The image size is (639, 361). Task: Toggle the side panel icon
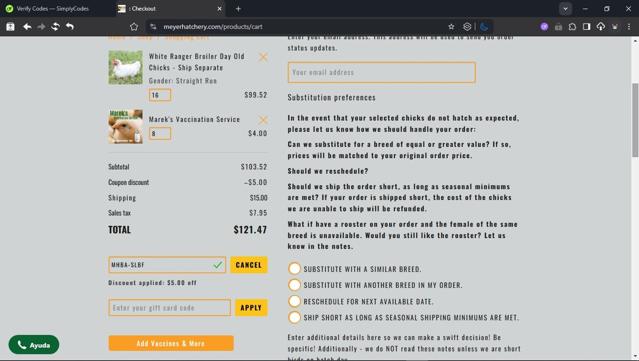[586, 26]
